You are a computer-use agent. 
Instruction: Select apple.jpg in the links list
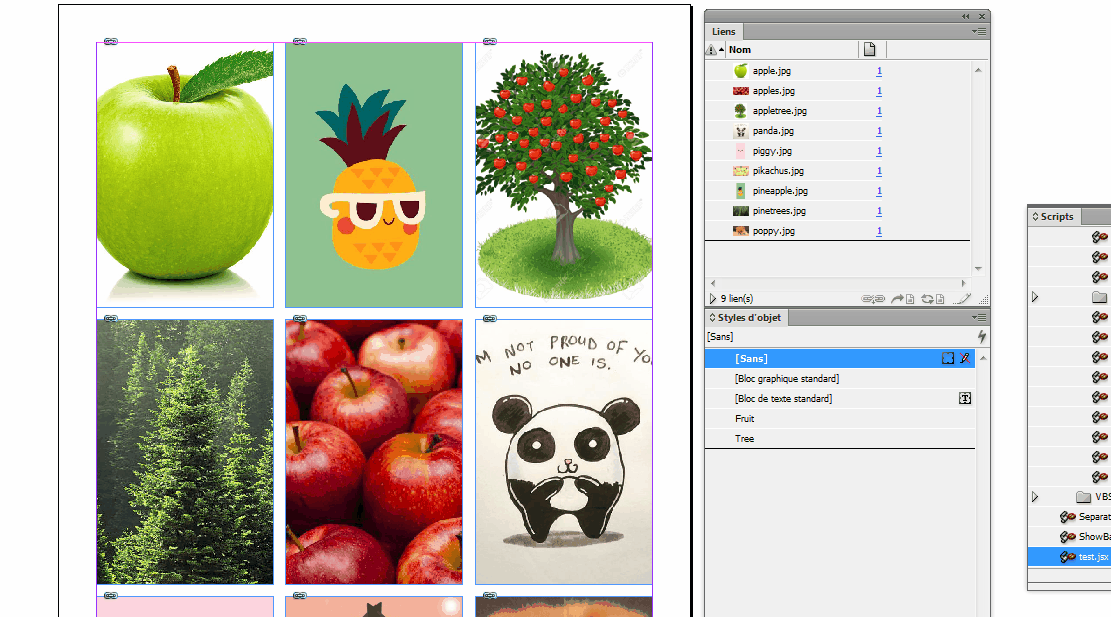[x=838, y=71]
